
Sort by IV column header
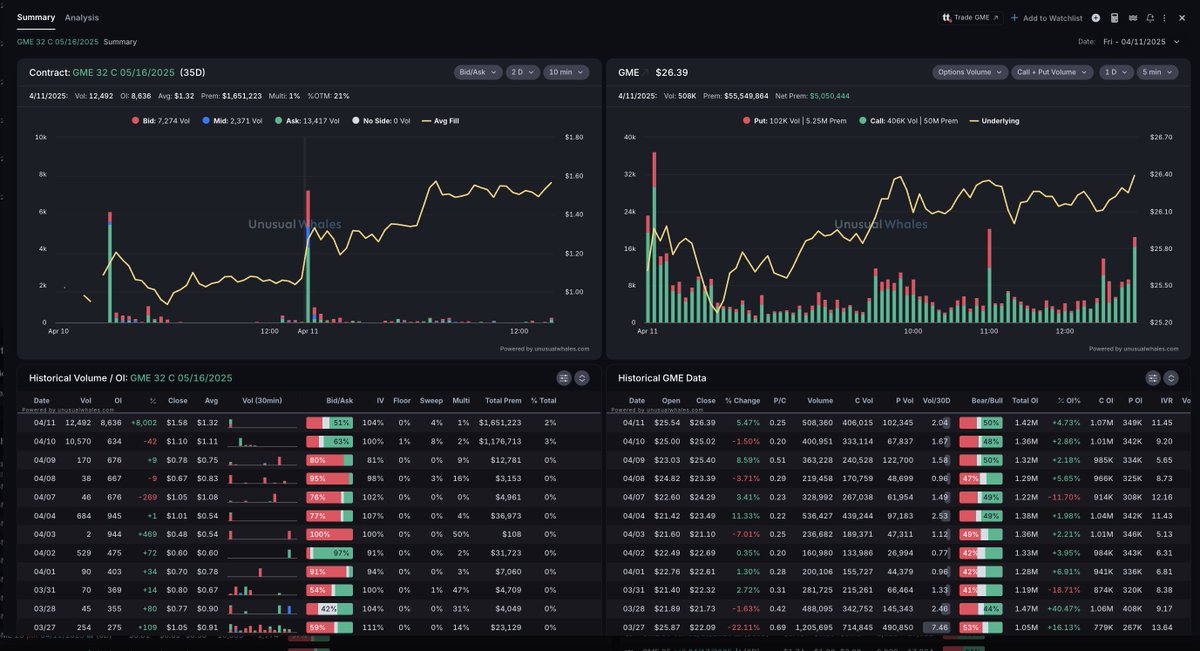point(380,400)
